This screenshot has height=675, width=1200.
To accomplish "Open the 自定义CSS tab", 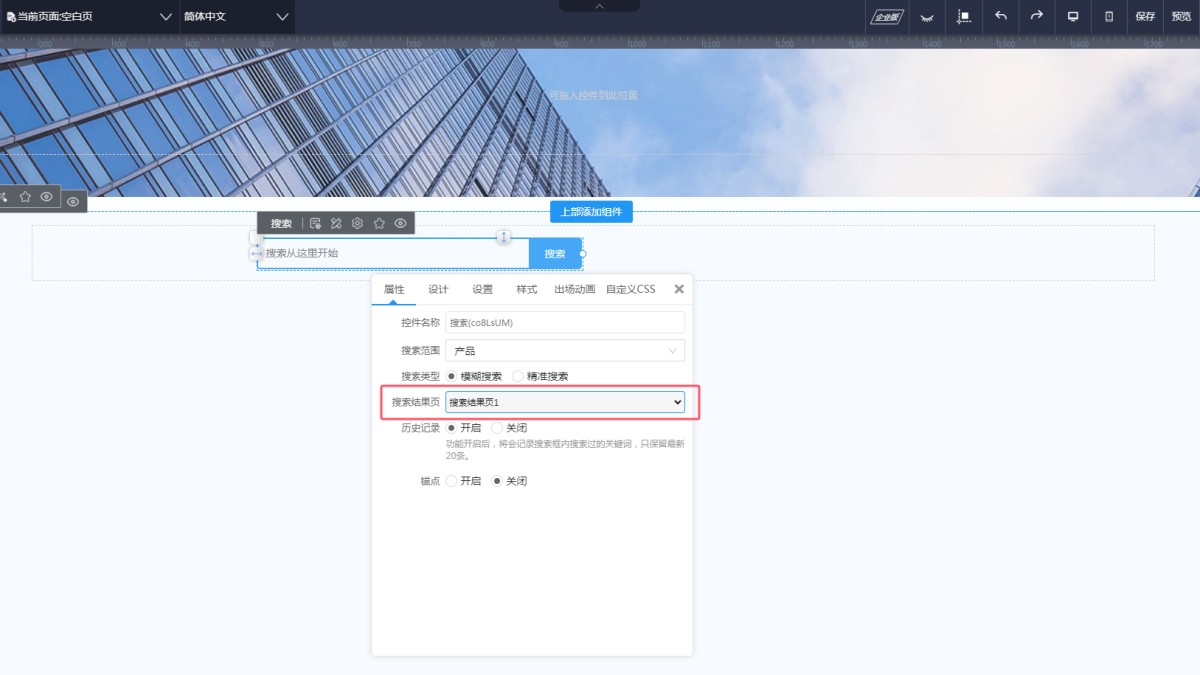I will tap(630, 289).
